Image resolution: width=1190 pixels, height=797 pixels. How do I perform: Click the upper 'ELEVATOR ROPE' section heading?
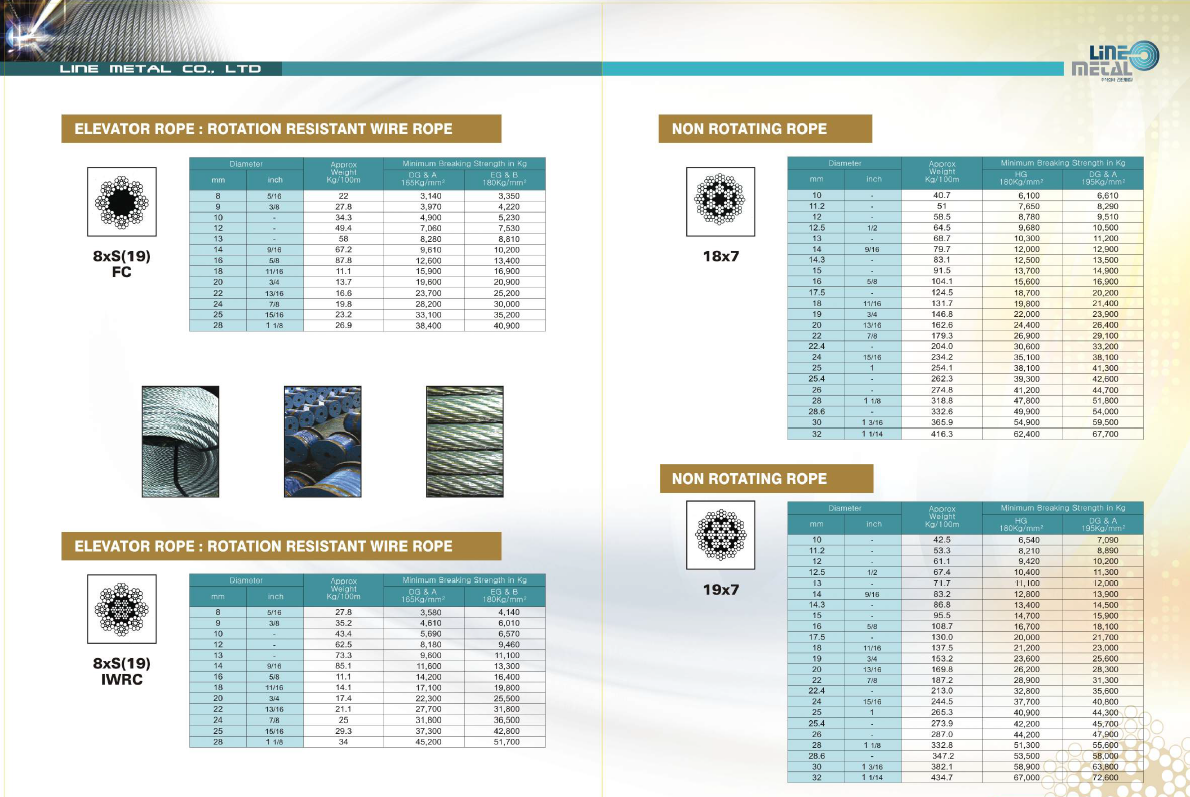coord(264,129)
